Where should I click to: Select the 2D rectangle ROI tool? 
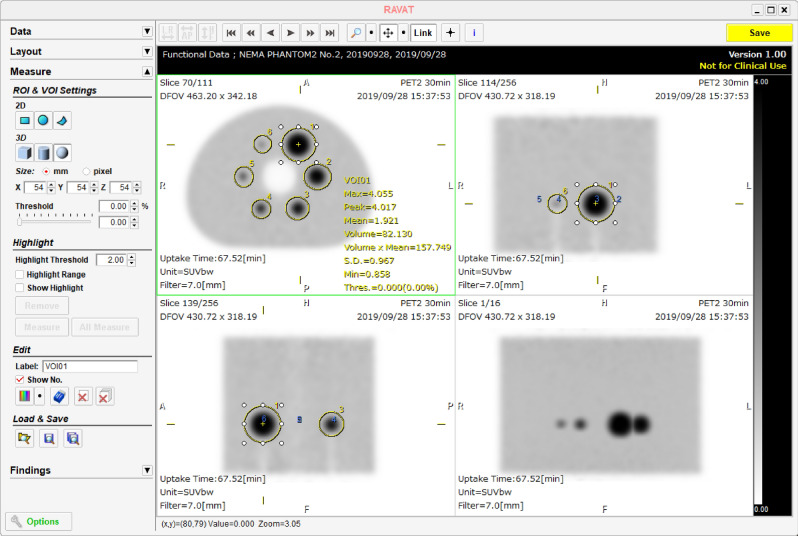click(25, 120)
